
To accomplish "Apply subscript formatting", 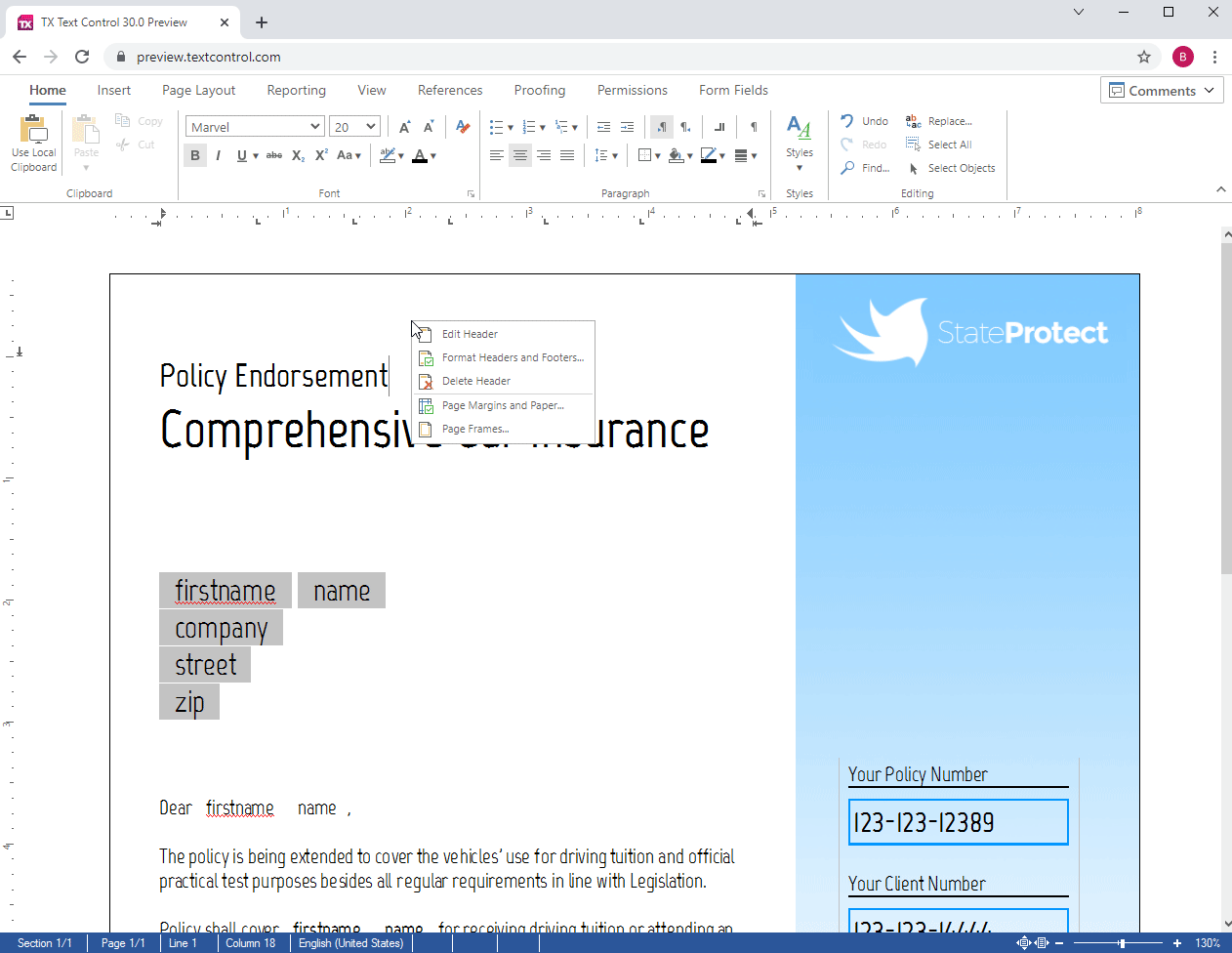I will pos(298,155).
